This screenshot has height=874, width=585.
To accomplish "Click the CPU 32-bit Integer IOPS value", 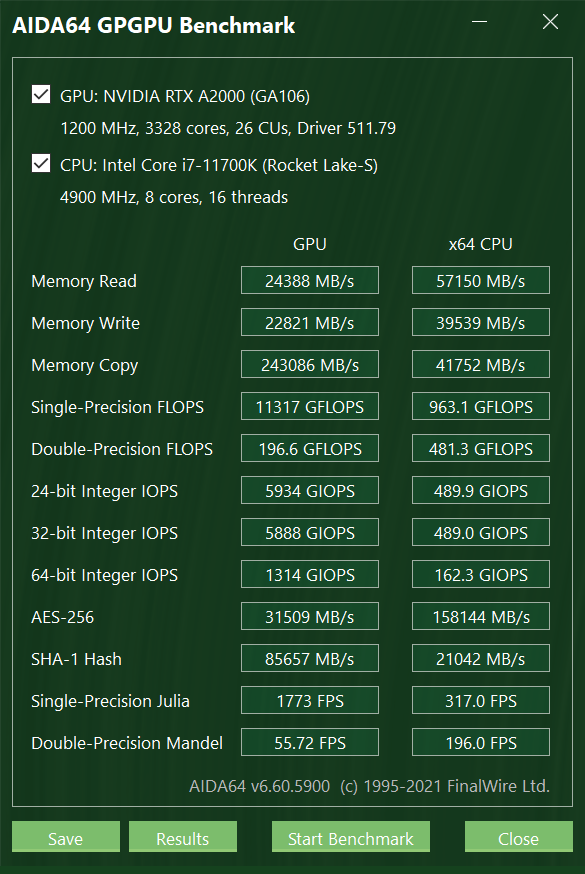I will pyautogui.click(x=480, y=532).
